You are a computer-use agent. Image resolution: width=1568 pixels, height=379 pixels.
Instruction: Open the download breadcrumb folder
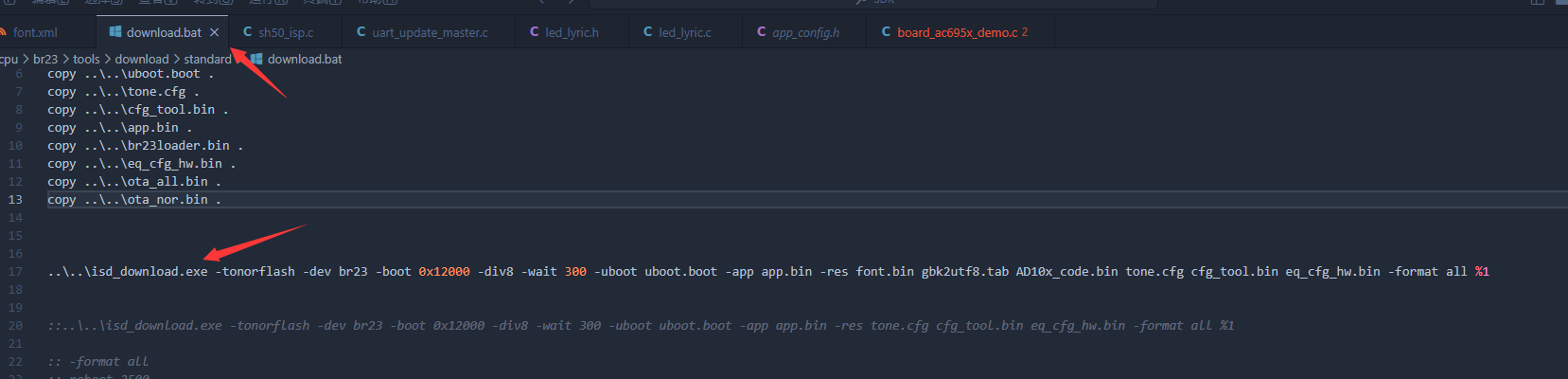142,59
